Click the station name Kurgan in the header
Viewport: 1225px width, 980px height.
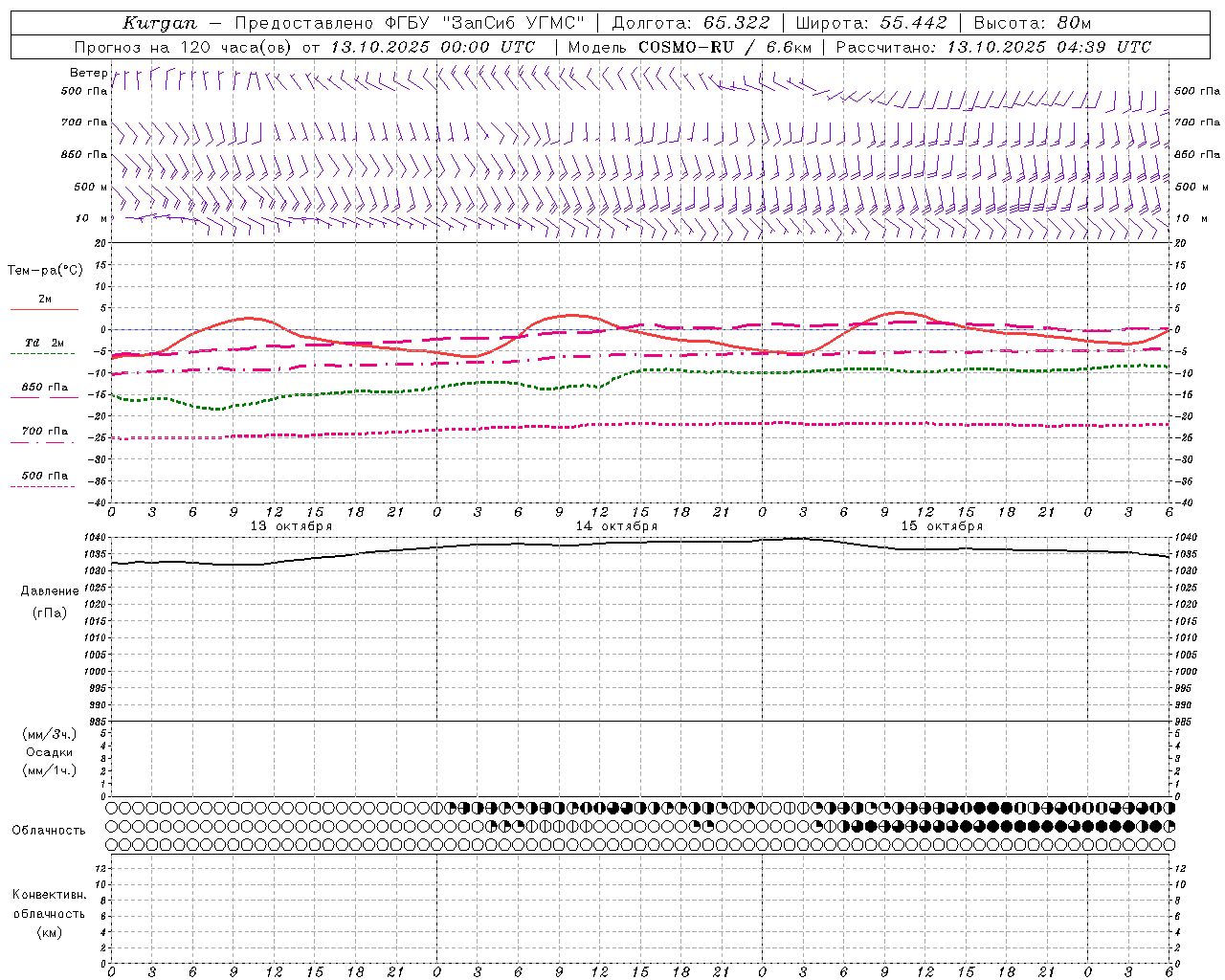pyautogui.click(x=160, y=23)
